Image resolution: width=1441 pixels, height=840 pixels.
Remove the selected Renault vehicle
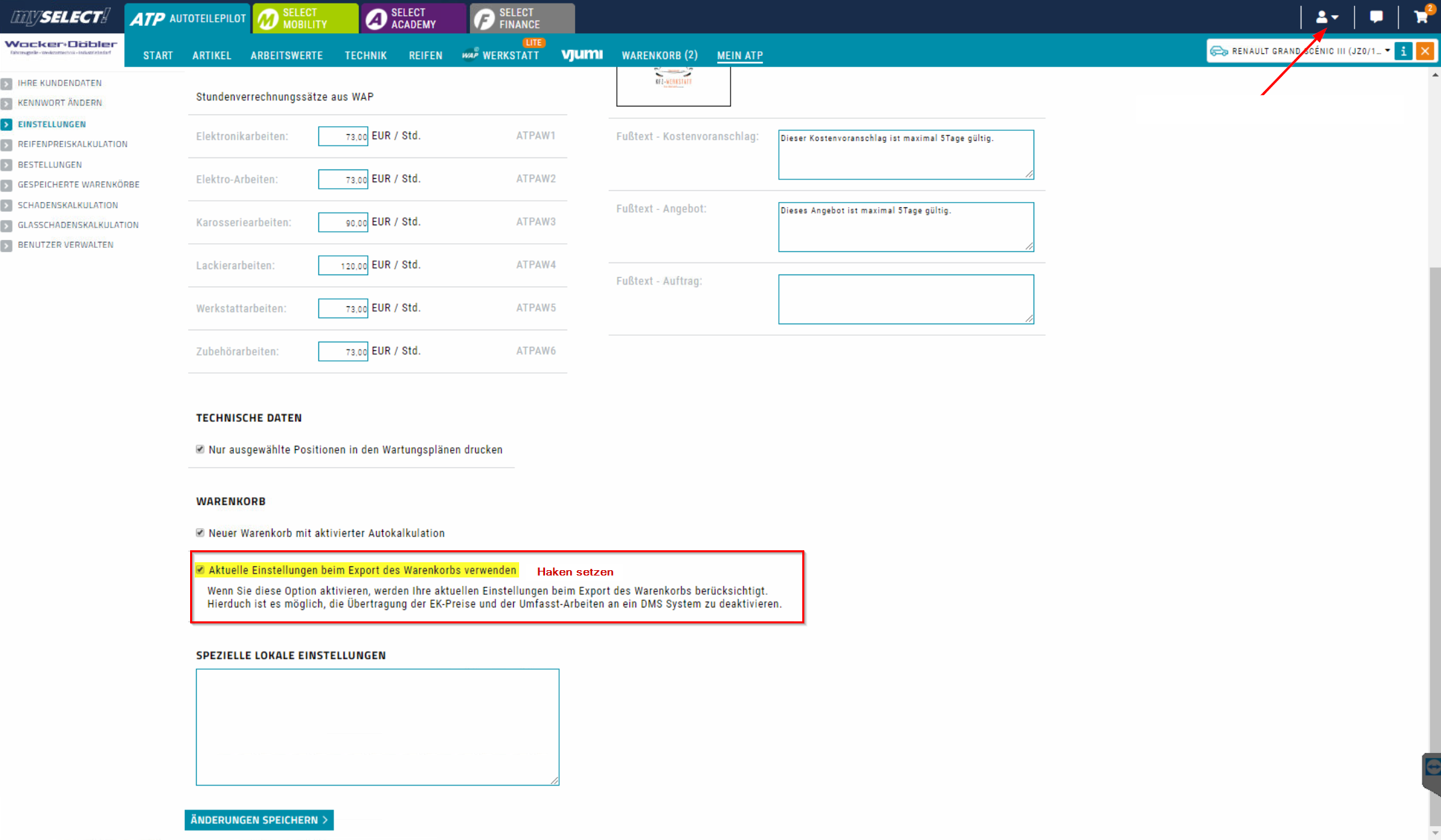point(1425,51)
